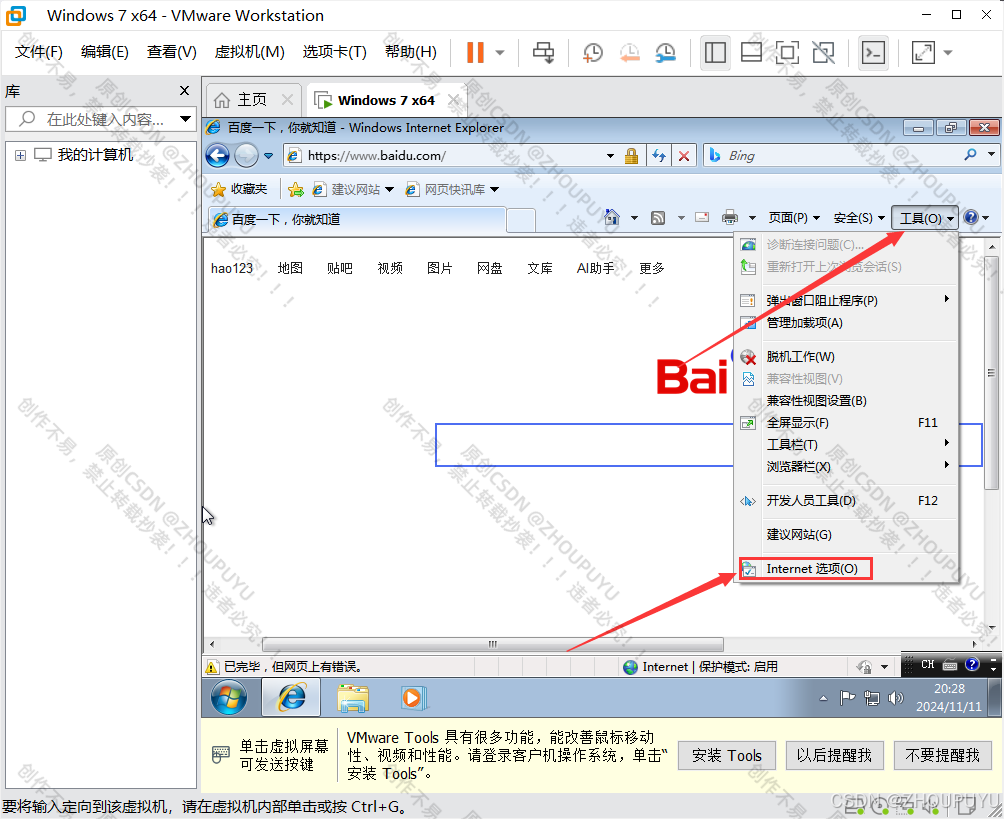
Task: Click the security lock icon in address bar
Action: tap(631, 156)
